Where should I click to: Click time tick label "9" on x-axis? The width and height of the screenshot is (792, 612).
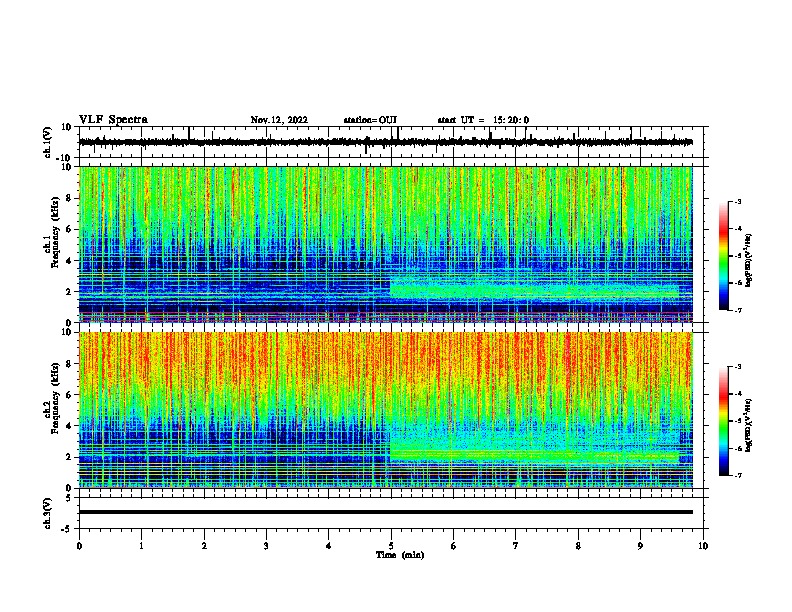pyautogui.click(x=640, y=546)
